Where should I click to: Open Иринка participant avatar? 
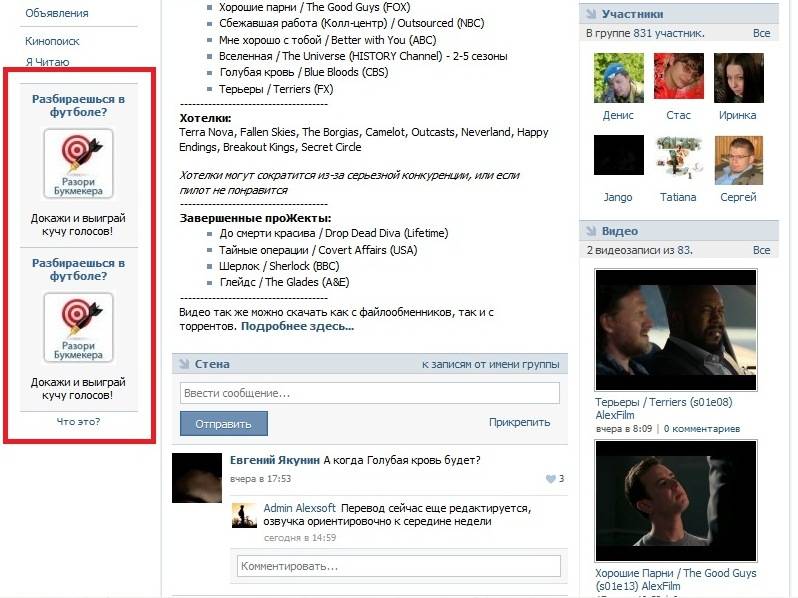pyautogui.click(x=738, y=78)
